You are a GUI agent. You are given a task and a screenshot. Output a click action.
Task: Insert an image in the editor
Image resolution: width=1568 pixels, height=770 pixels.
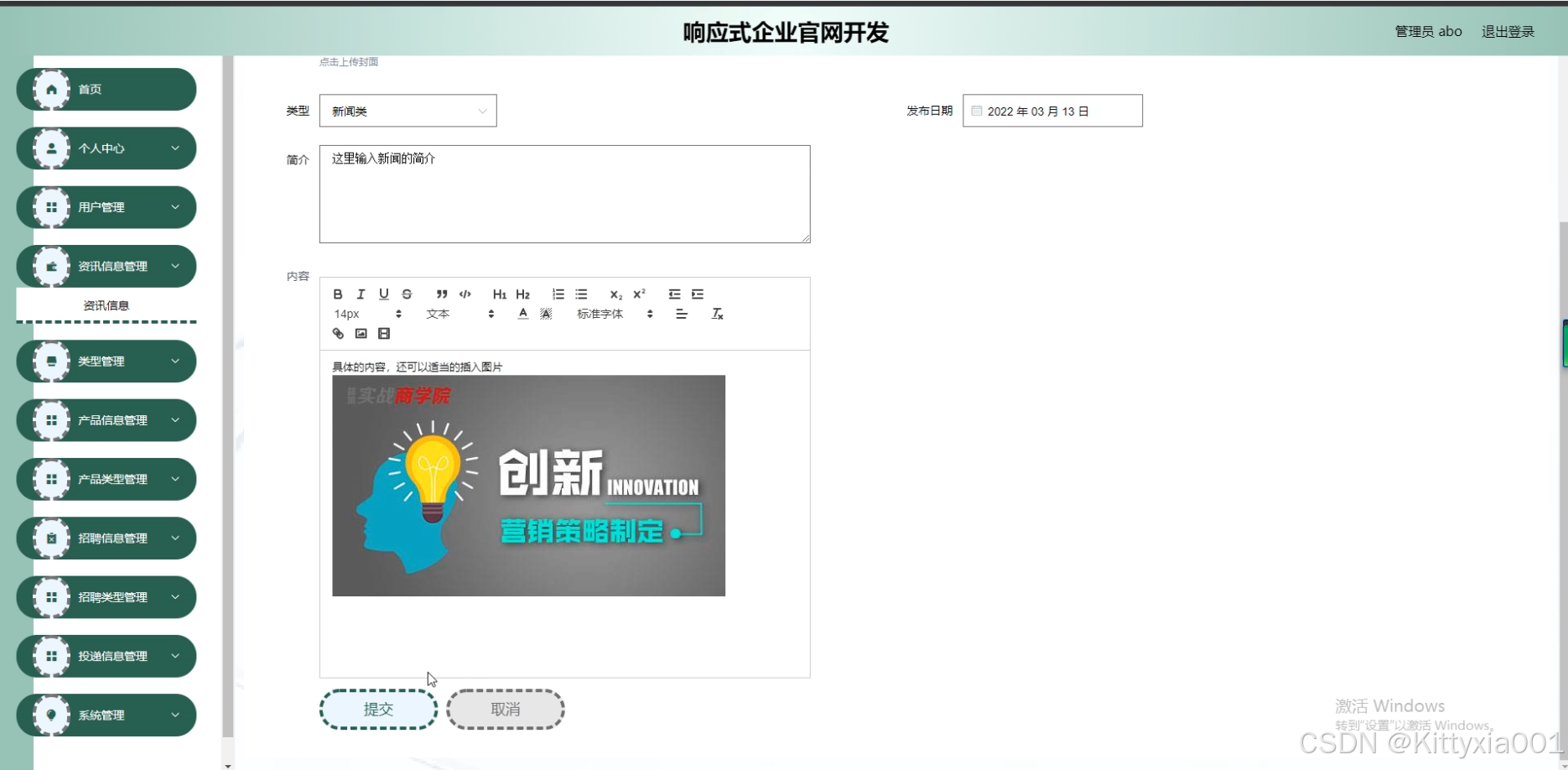coord(361,334)
